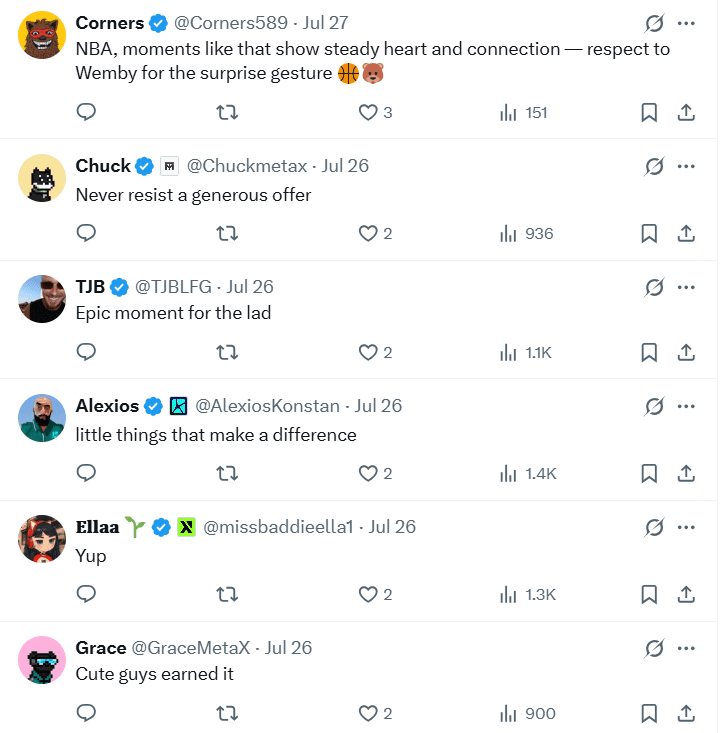The image size is (725, 733).
Task: Bookmark Chuck's tweet
Action: tap(649, 234)
